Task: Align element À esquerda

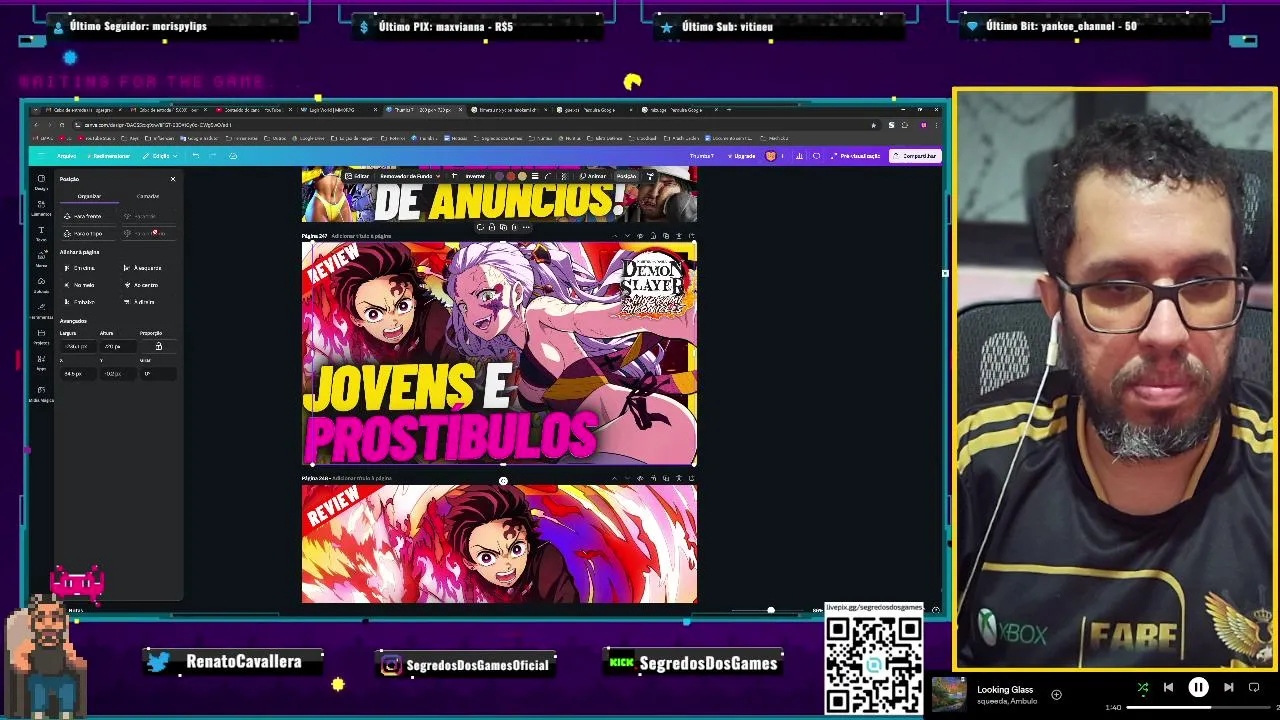Action: click(x=142, y=268)
